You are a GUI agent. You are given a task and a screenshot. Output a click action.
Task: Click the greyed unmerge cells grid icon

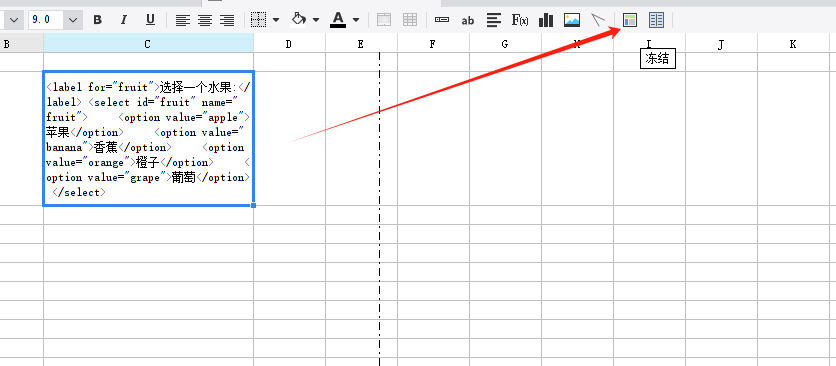(x=410, y=20)
